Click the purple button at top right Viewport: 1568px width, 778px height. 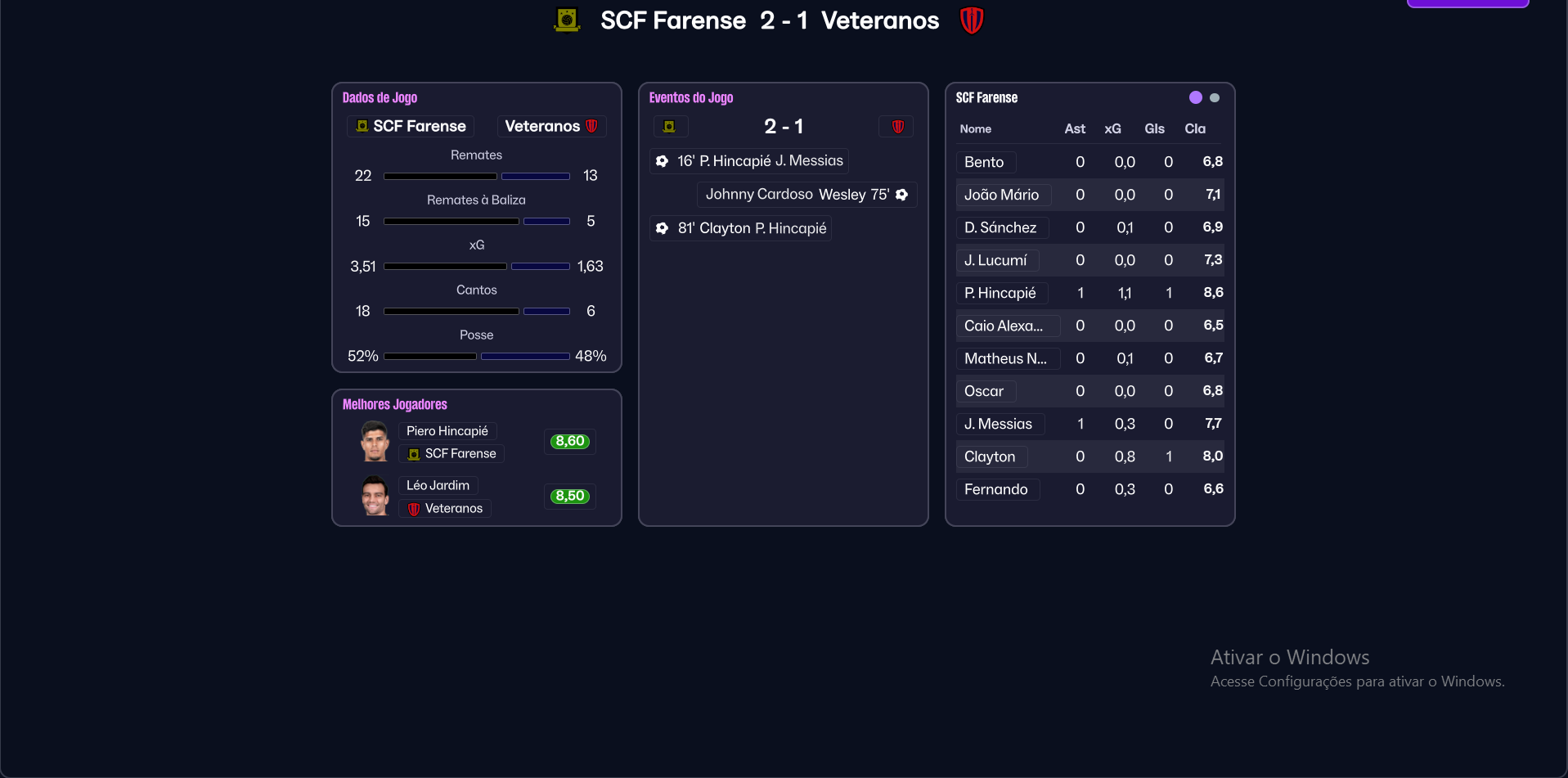(1467, 3)
